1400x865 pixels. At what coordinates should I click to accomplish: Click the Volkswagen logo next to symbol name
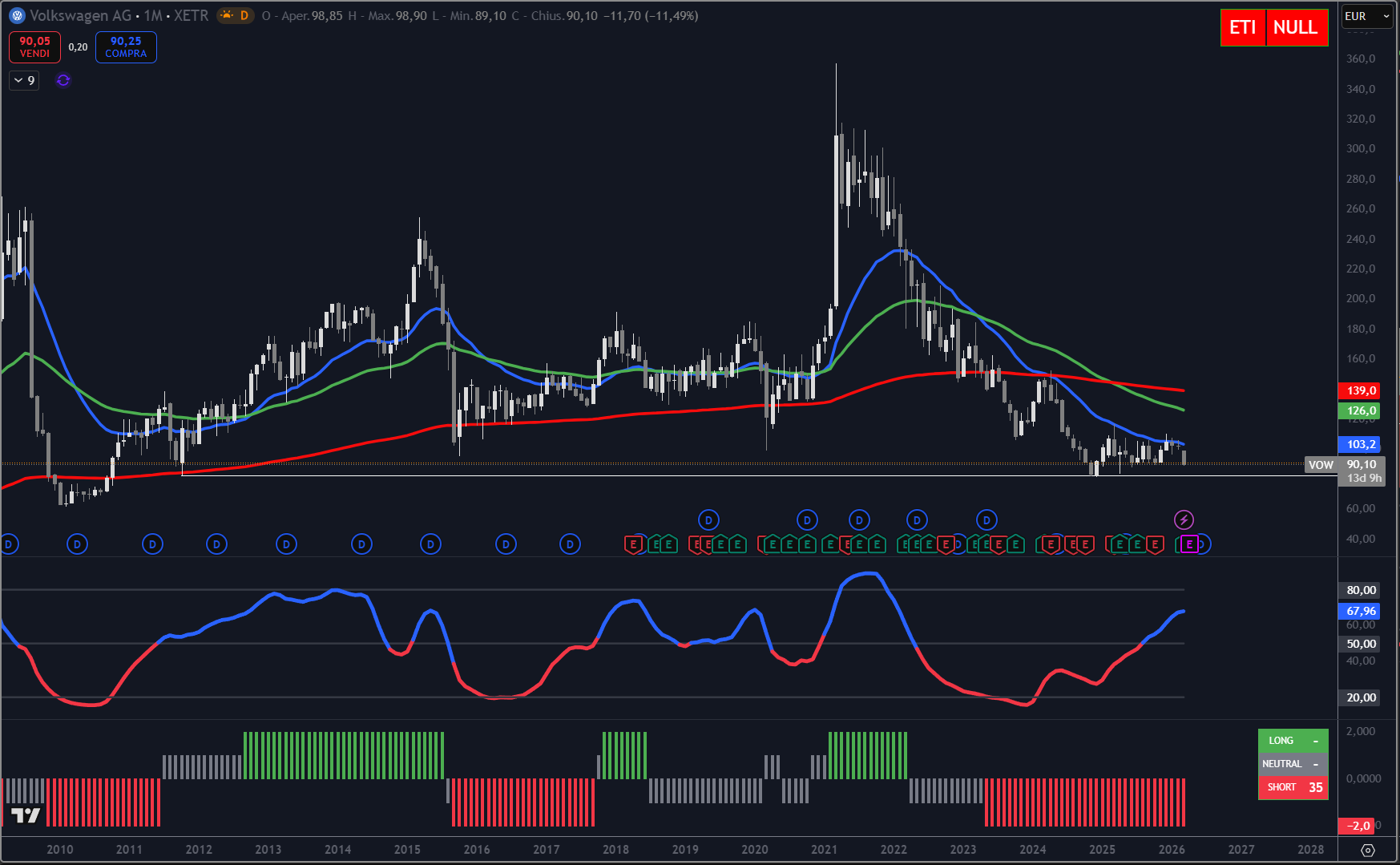[x=17, y=16]
